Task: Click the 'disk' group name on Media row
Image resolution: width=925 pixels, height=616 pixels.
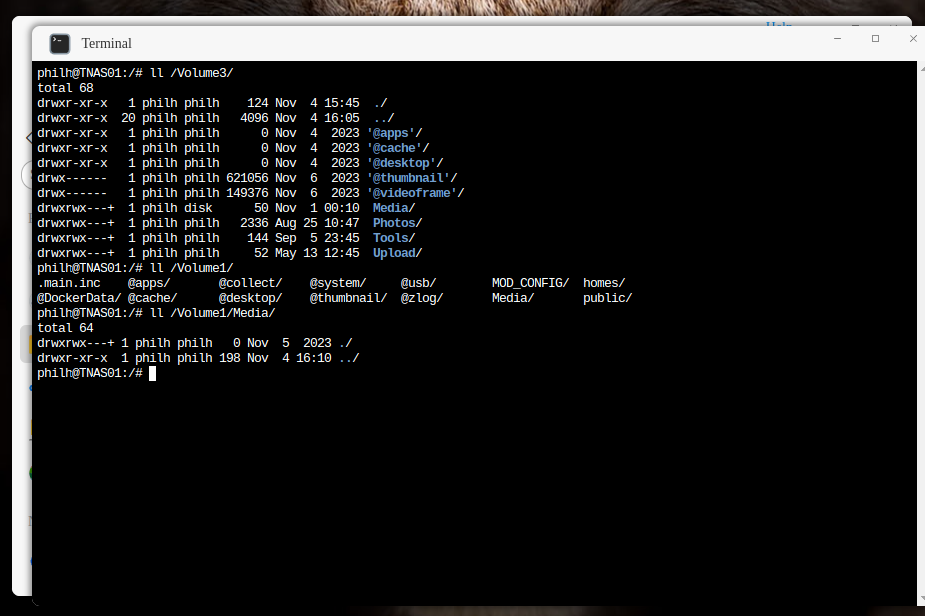Action: point(198,208)
